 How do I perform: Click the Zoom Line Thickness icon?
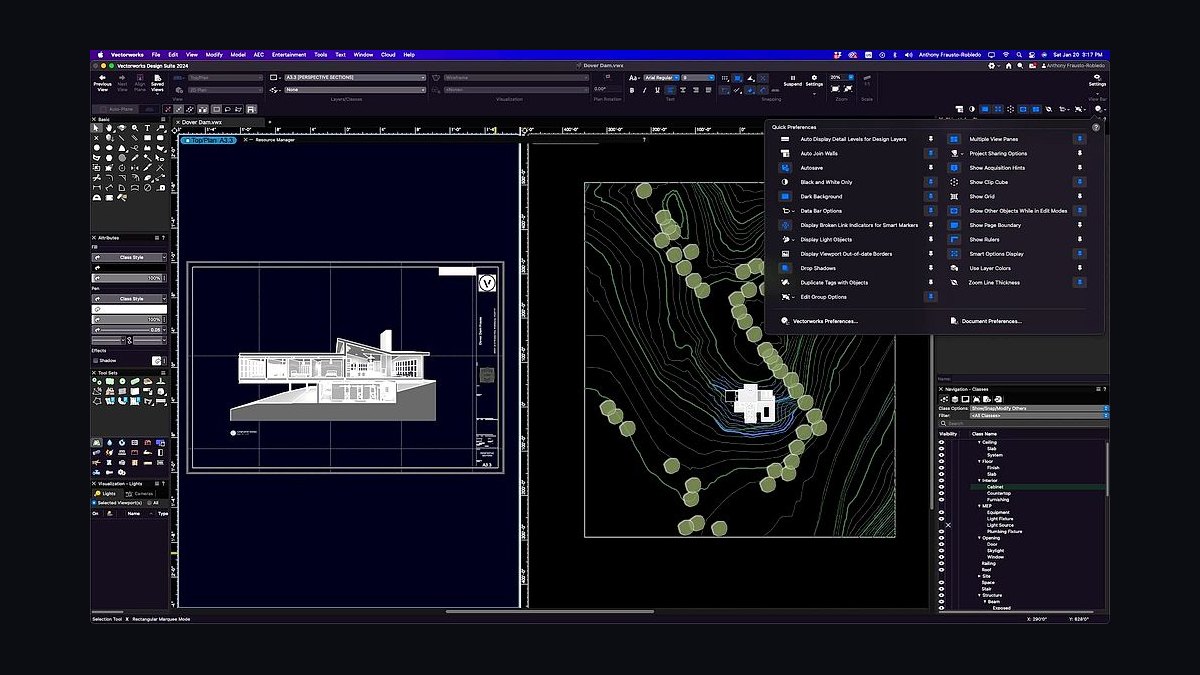coord(954,283)
